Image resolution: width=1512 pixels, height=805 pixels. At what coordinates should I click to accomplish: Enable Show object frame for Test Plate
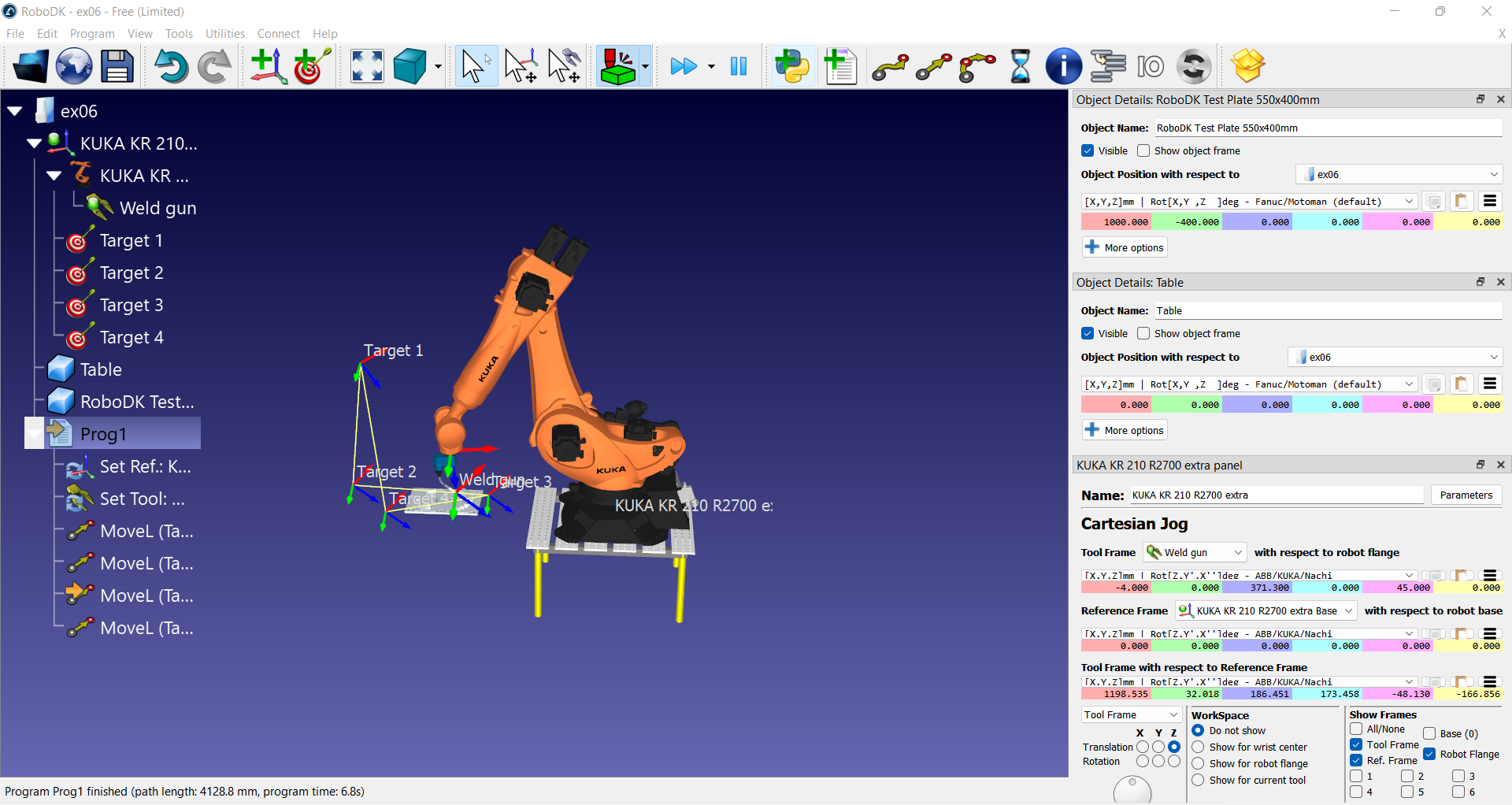(1143, 150)
